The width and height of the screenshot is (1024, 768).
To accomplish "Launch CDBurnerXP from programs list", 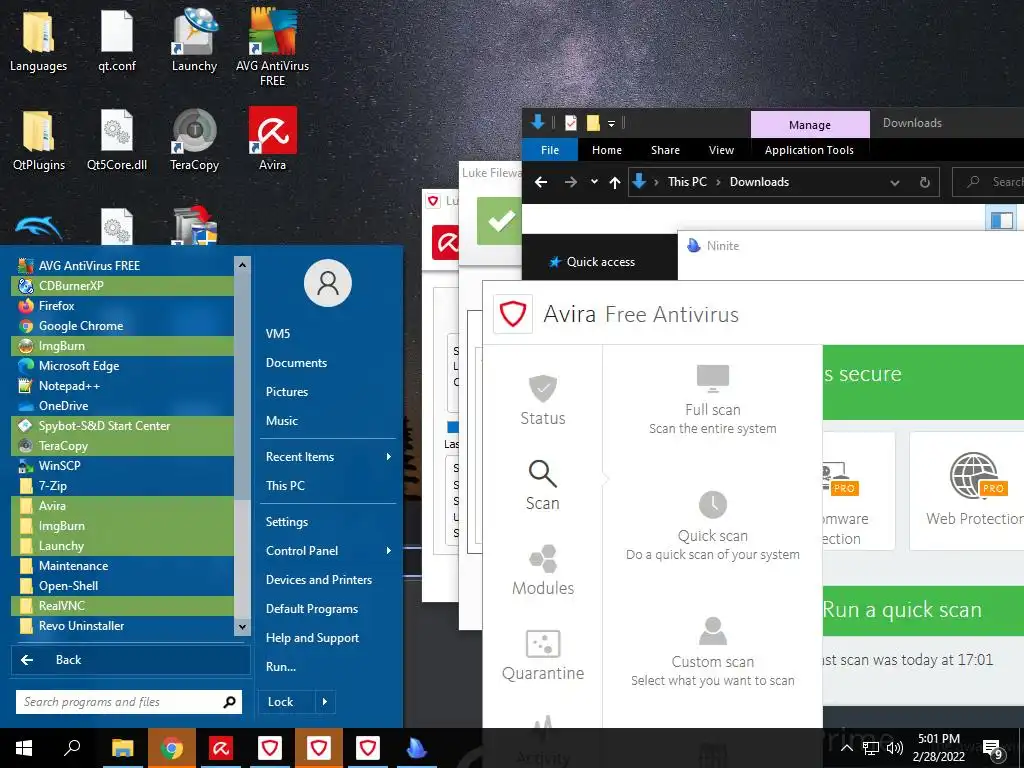I will point(122,285).
